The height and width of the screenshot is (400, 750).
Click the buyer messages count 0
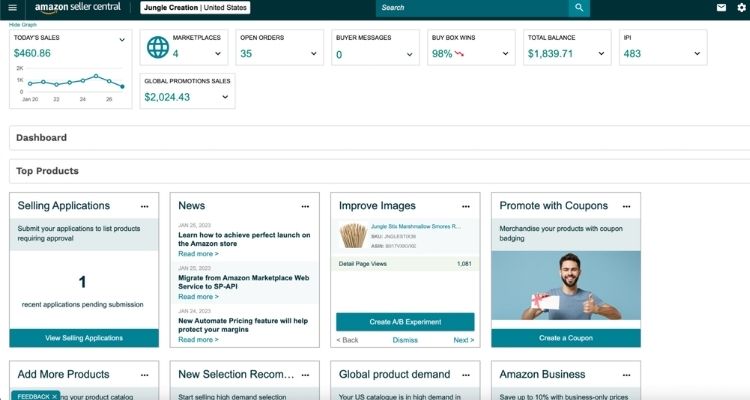[339, 55]
